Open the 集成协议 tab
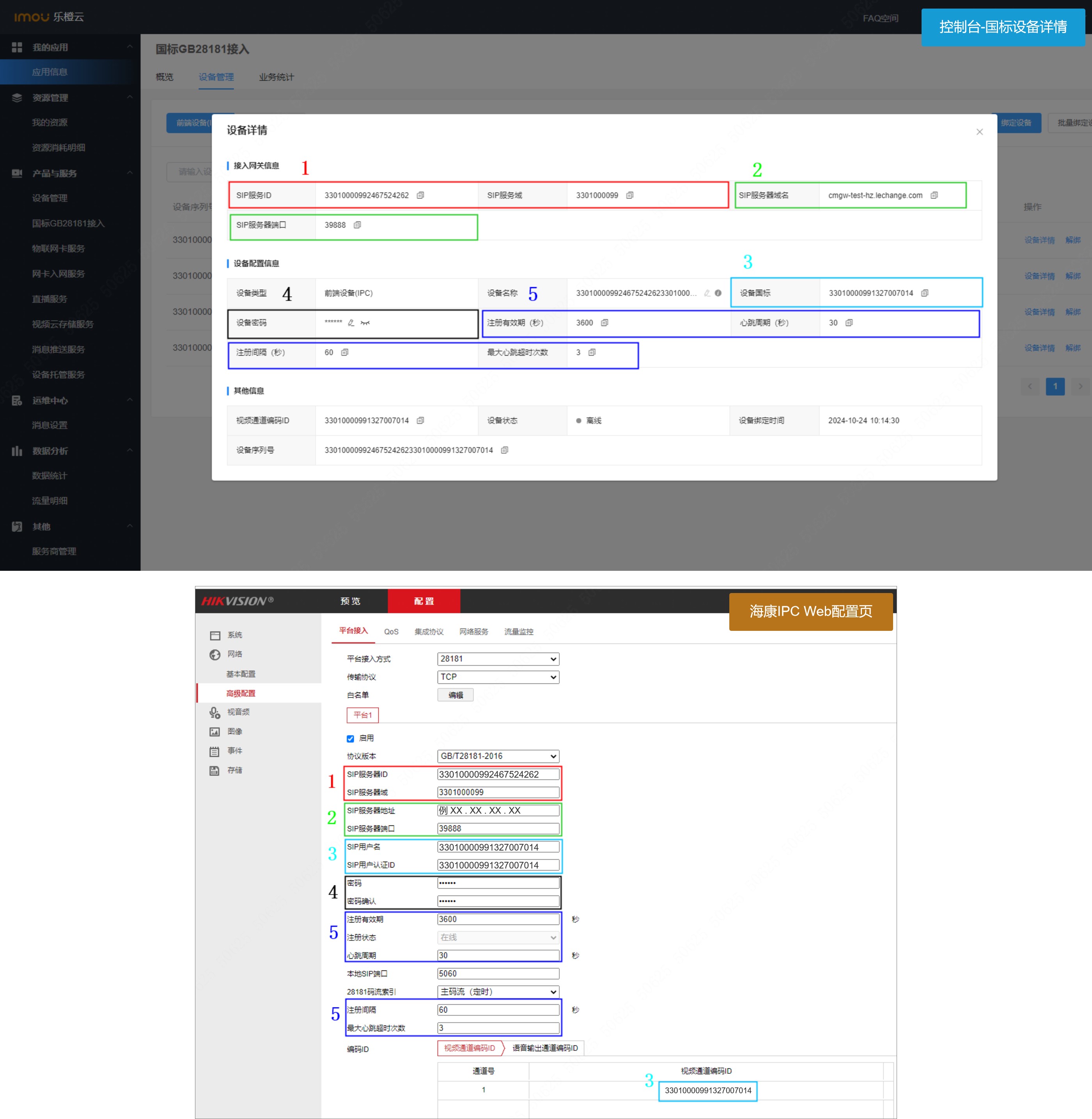The height and width of the screenshot is (1119, 1092). (429, 632)
